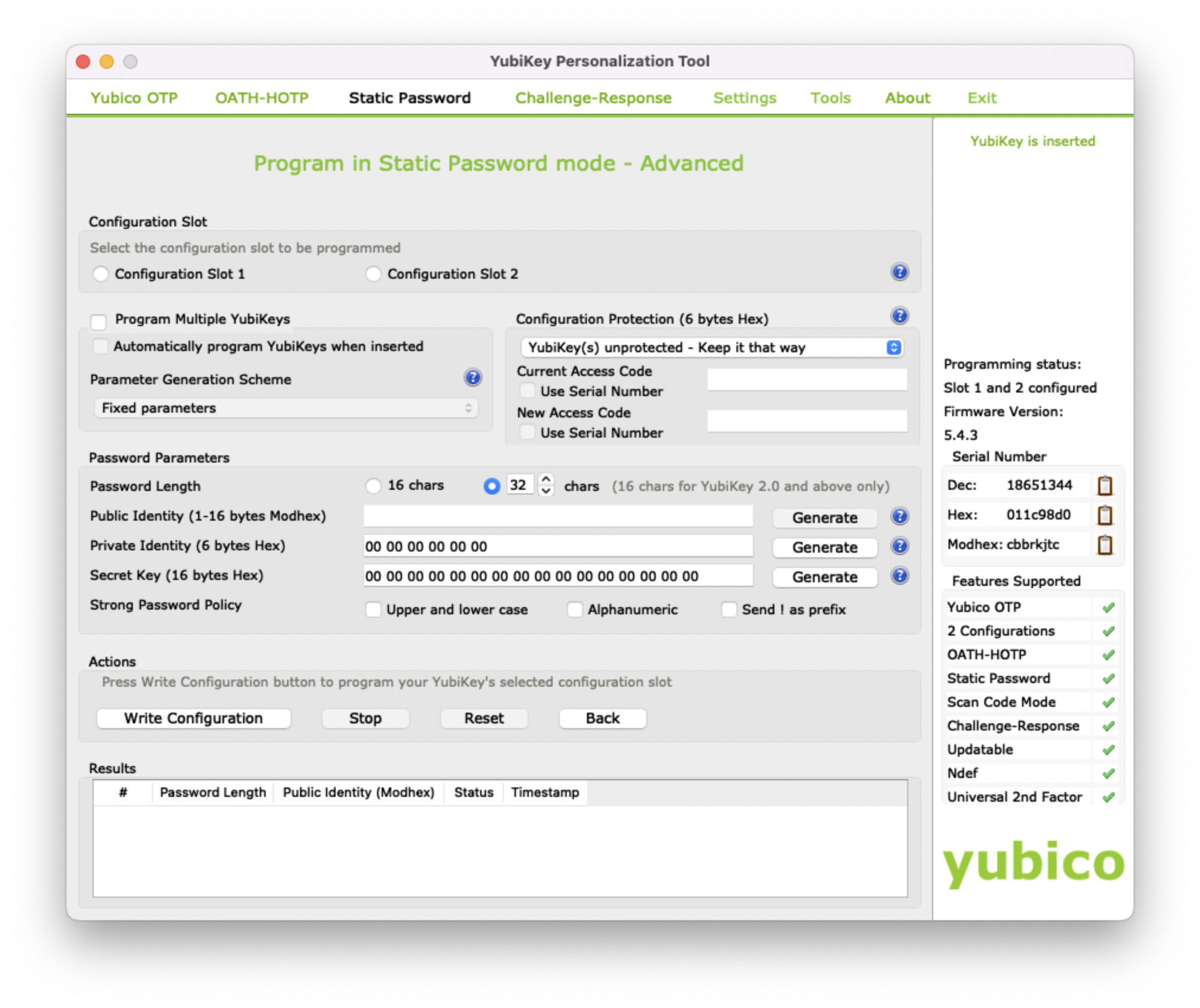Copy hex serial number to clipboard

click(1105, 515)
